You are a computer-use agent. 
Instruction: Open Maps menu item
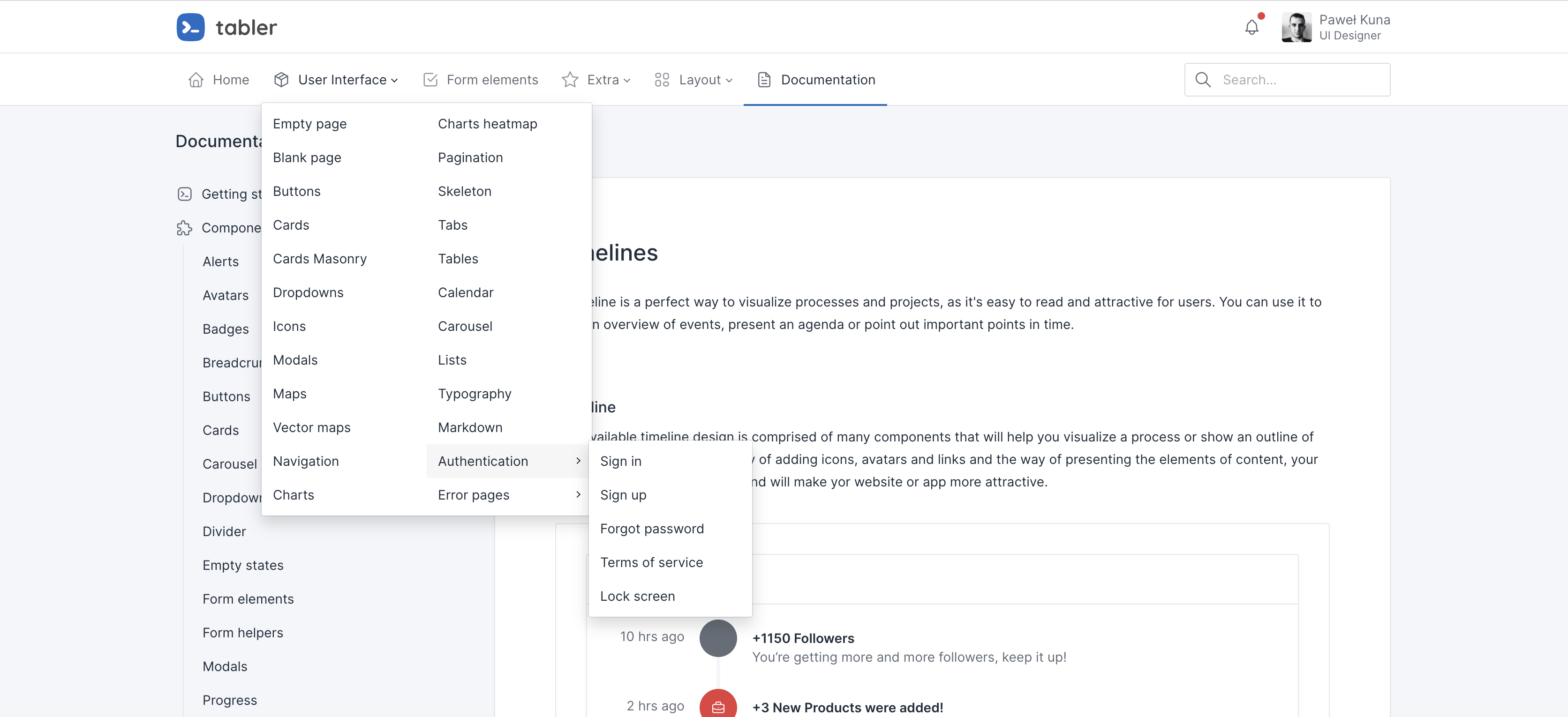point(345,394)
